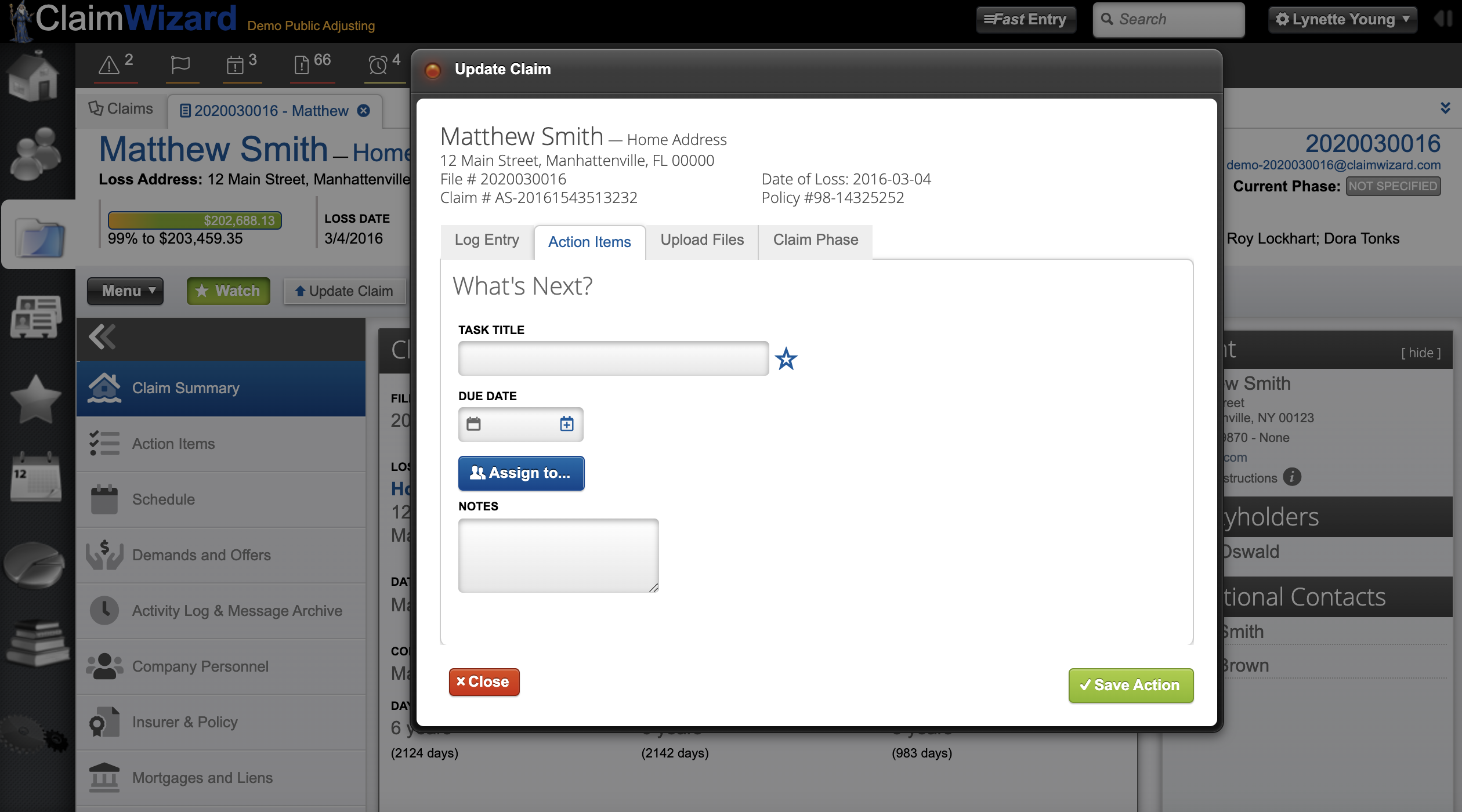The width and height of the screenshot is (1462, 812).
Task: Click the Company Personnel people icon
Action: 104,666
